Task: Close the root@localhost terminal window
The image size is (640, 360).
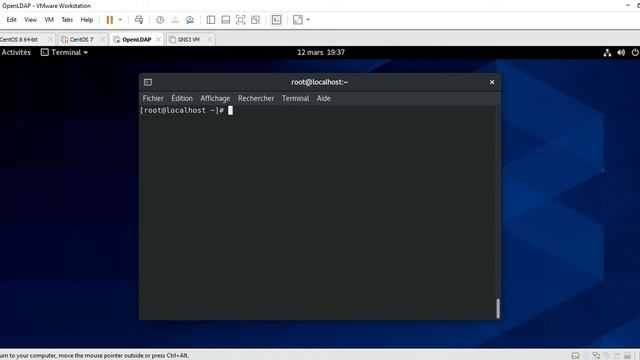Action: [492, 82]
